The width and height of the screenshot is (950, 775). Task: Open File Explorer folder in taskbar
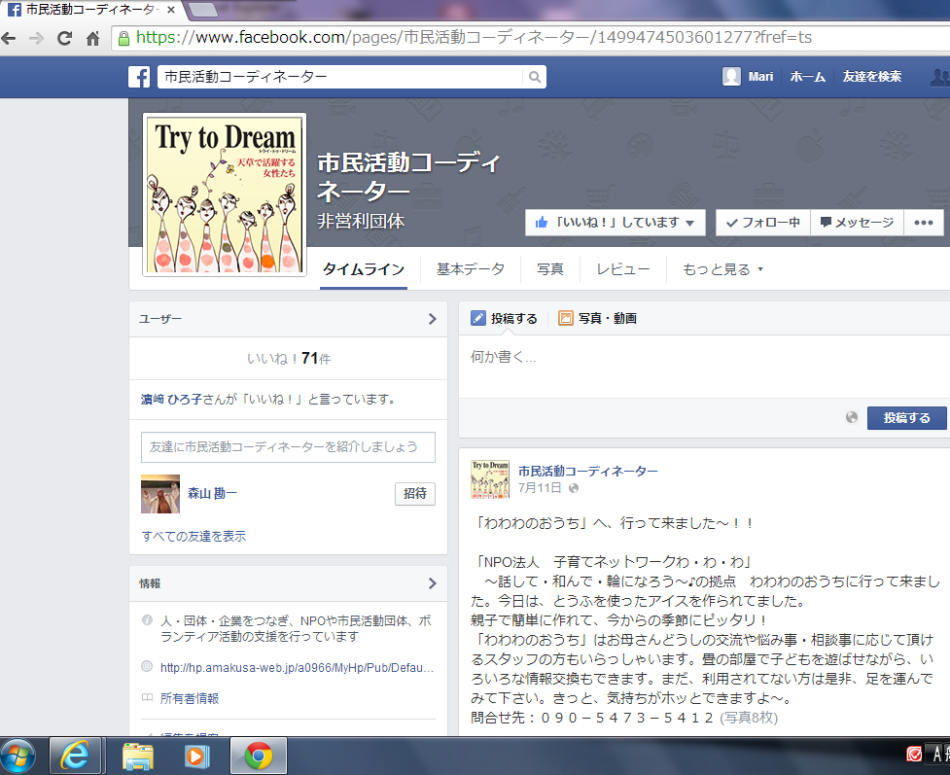coord(138,756)
